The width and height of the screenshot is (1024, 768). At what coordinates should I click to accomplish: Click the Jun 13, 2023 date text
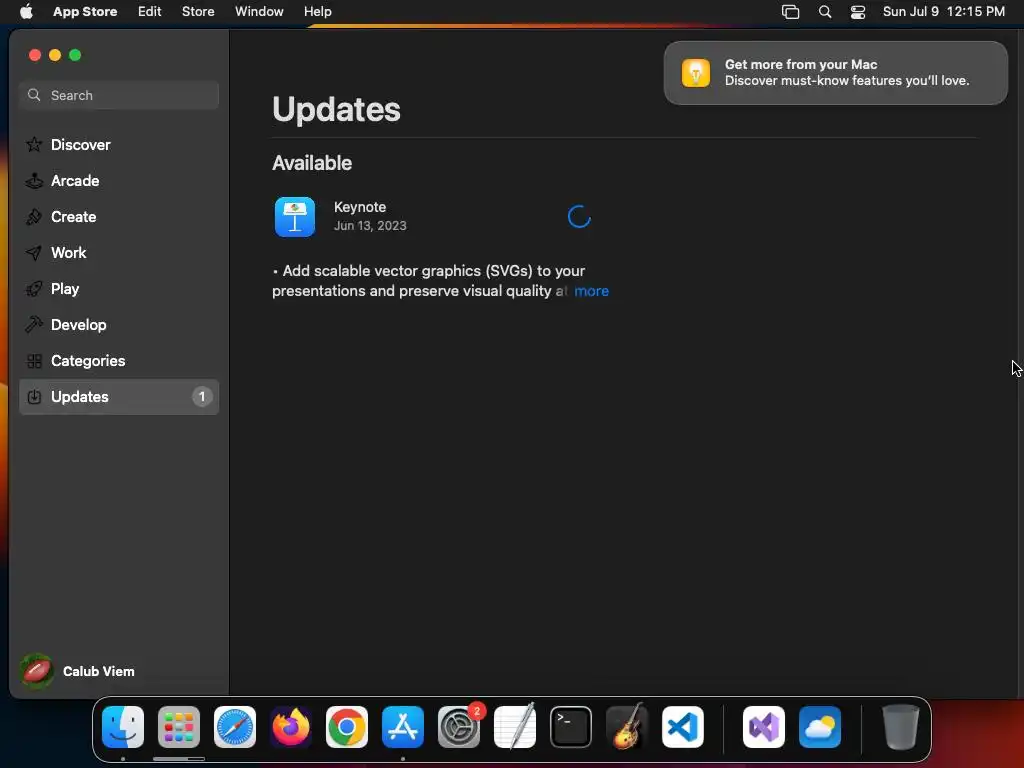(x=370, y=225)
